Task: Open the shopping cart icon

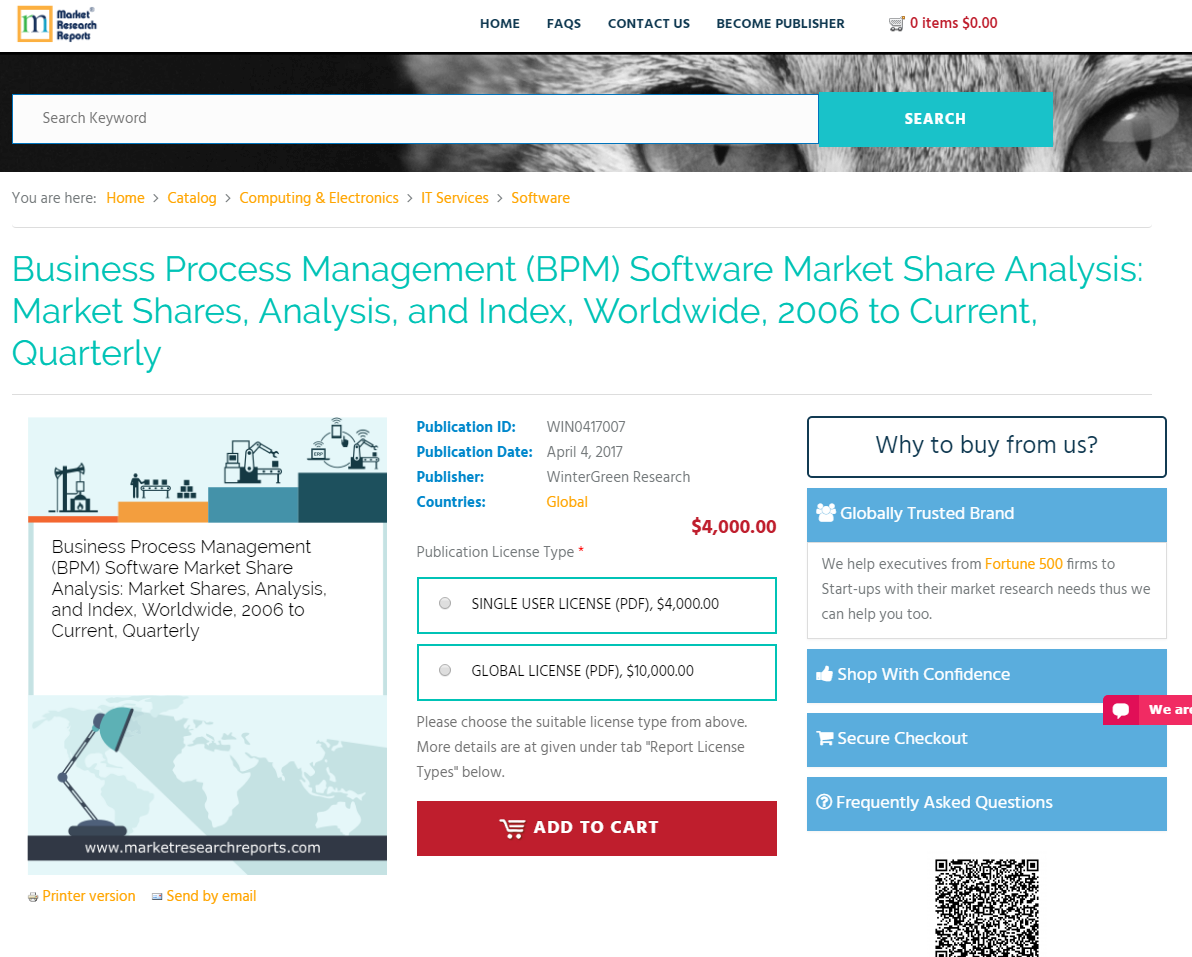Action: click(x=897, y=24)
